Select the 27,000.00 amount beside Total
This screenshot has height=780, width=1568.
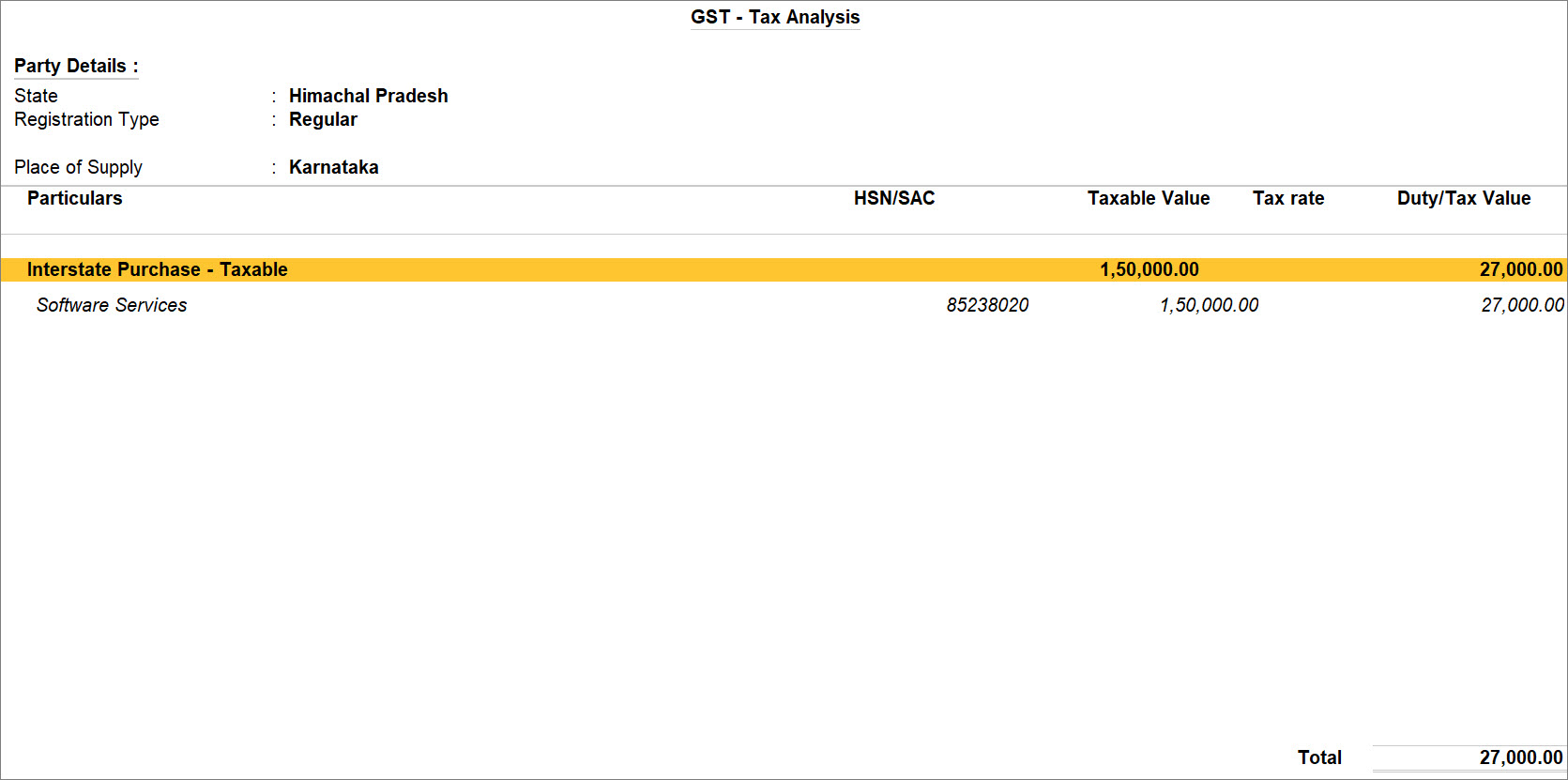point(1521,757)
